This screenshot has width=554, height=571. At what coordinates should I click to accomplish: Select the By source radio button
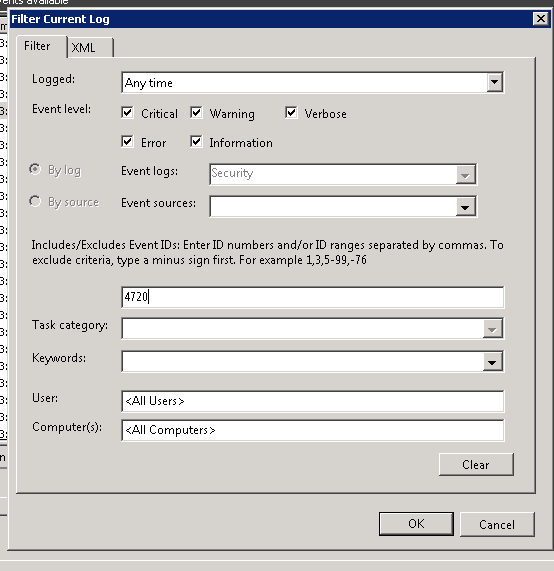pos(35,201)
